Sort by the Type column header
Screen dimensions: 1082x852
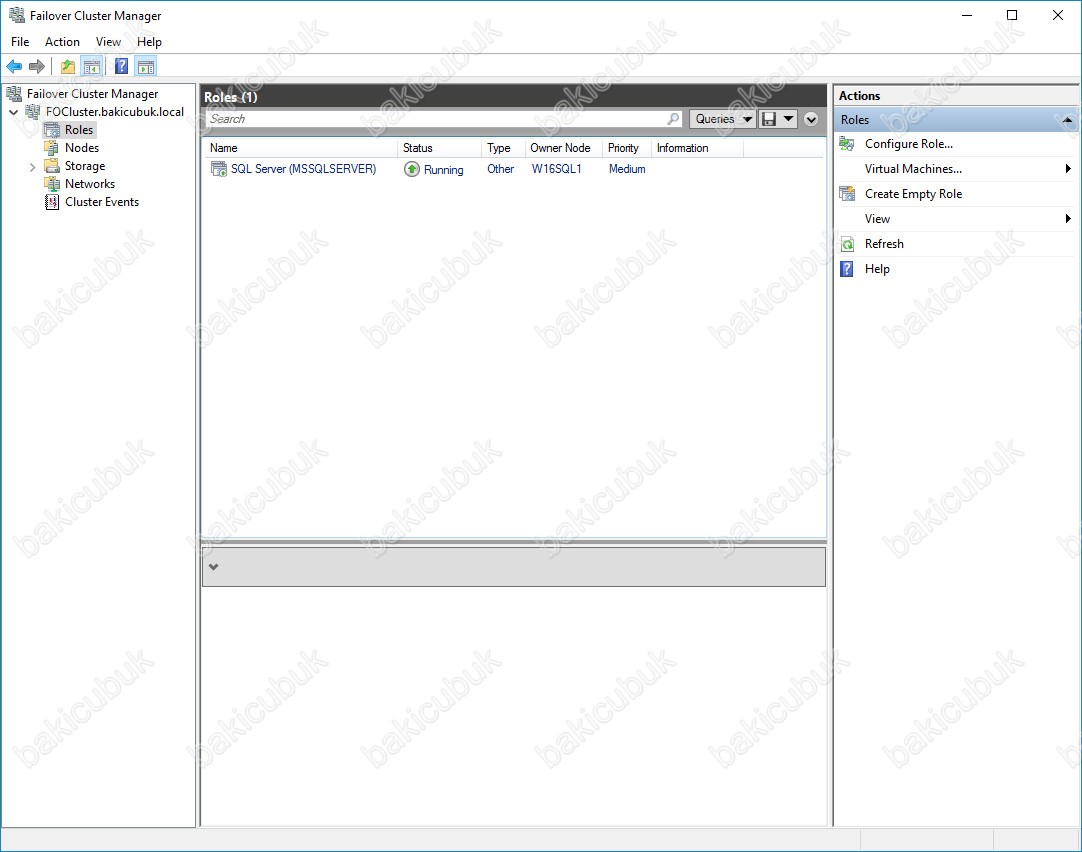[502, 148]
